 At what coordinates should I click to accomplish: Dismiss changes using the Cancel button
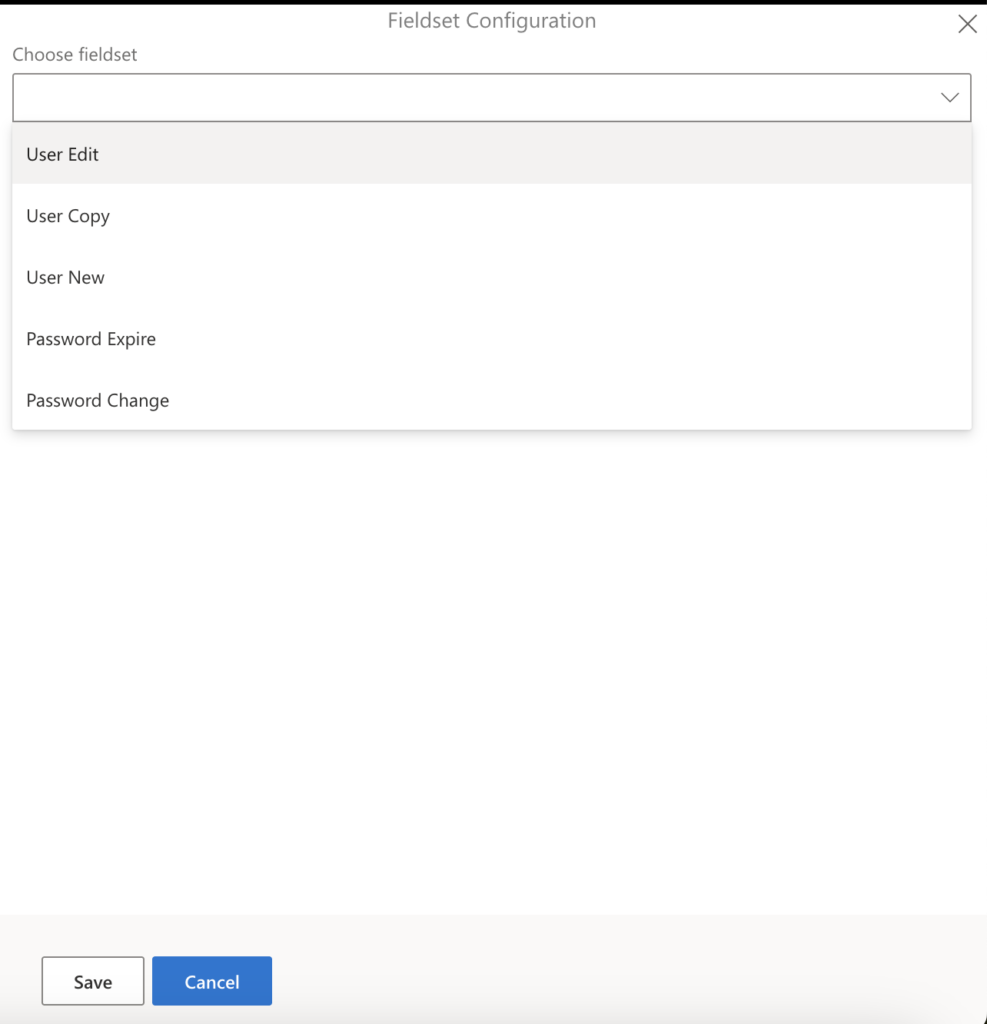(212, 981)
